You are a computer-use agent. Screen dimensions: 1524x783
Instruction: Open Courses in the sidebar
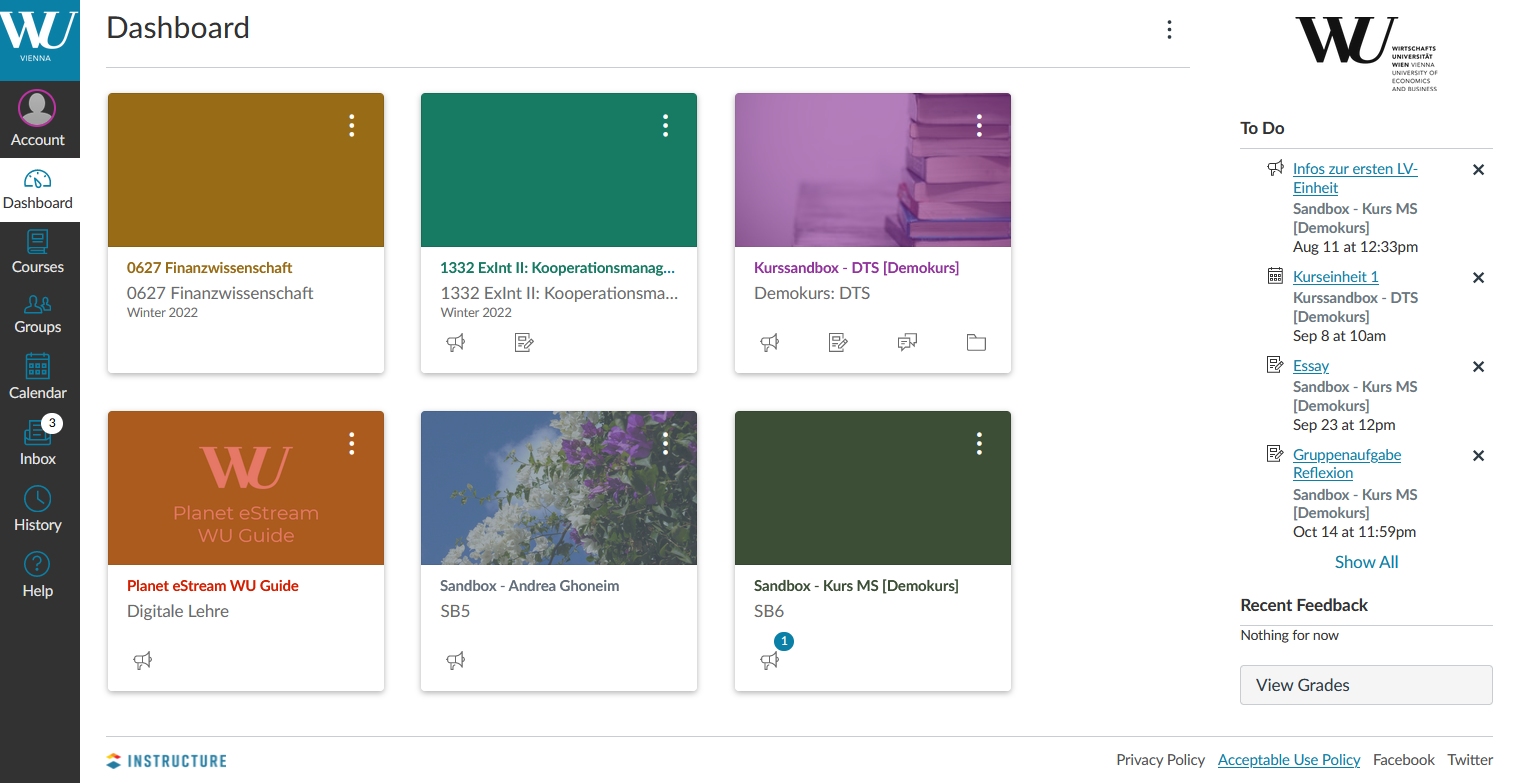39,252
